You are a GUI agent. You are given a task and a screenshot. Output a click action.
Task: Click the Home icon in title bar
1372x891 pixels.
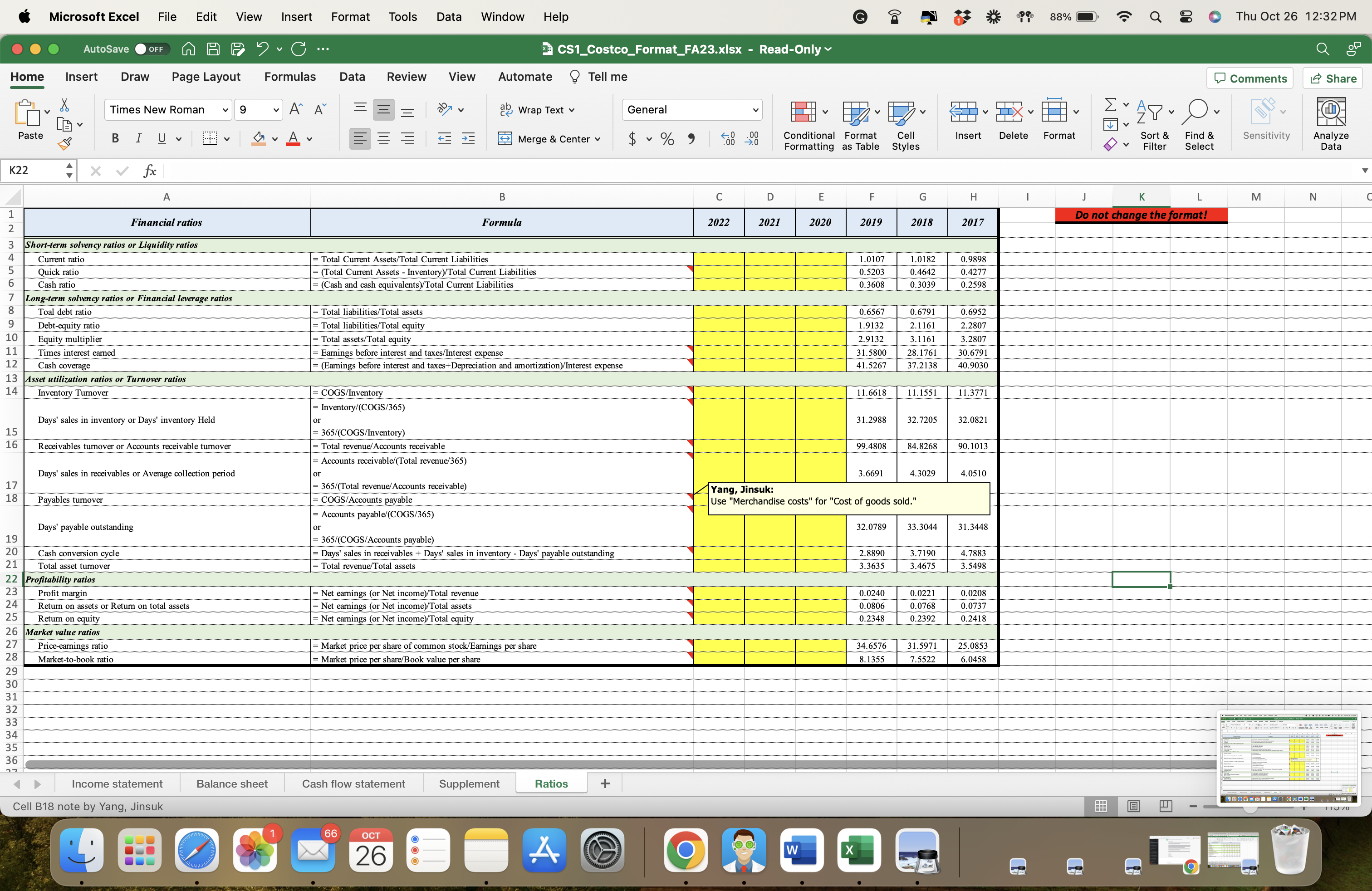pyautogui.click(x=188, y=49)
